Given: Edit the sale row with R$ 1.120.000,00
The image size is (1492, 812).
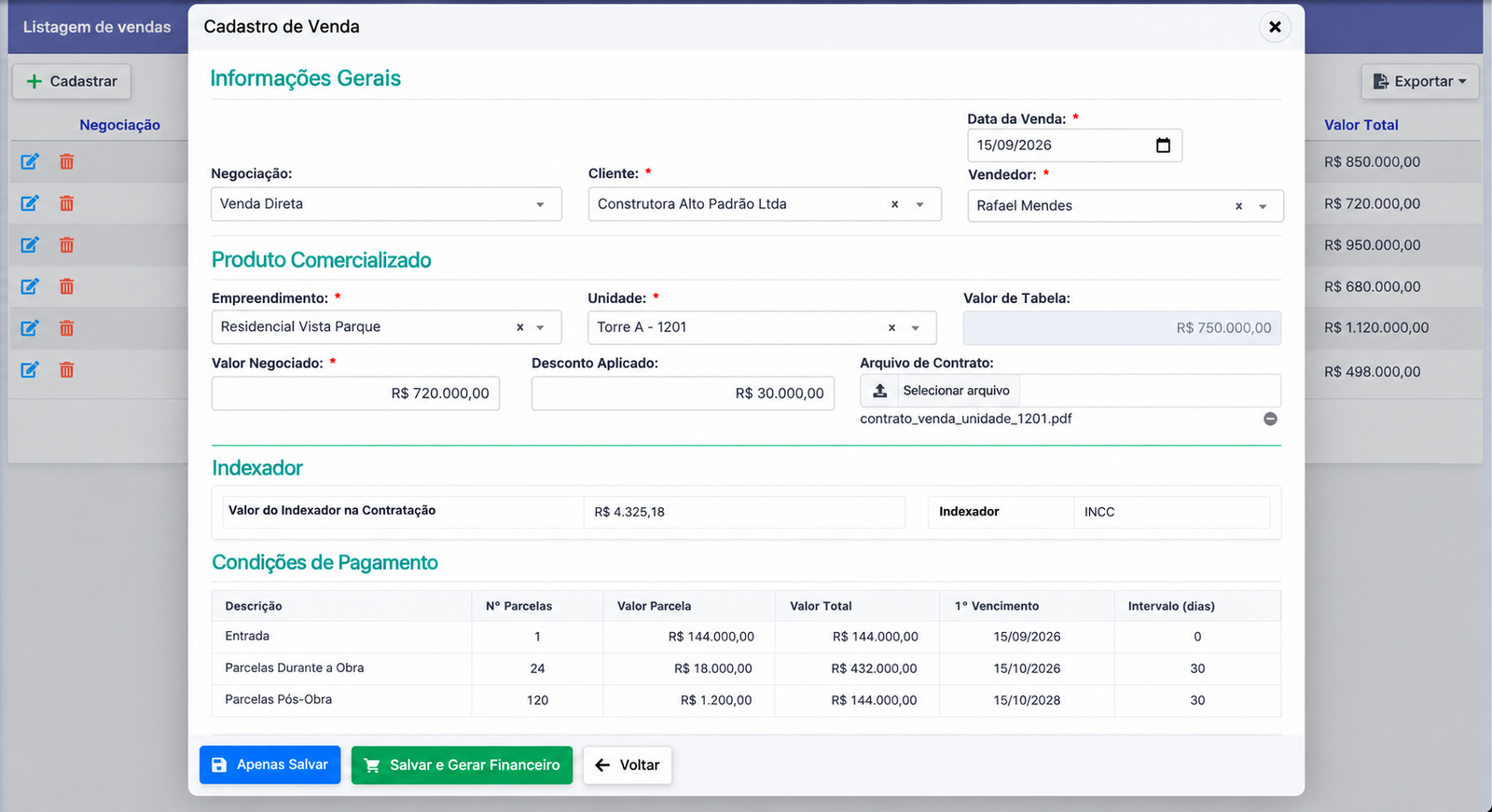Looking at the screenshot, I should pyautogui.click(x=30, y=328).
